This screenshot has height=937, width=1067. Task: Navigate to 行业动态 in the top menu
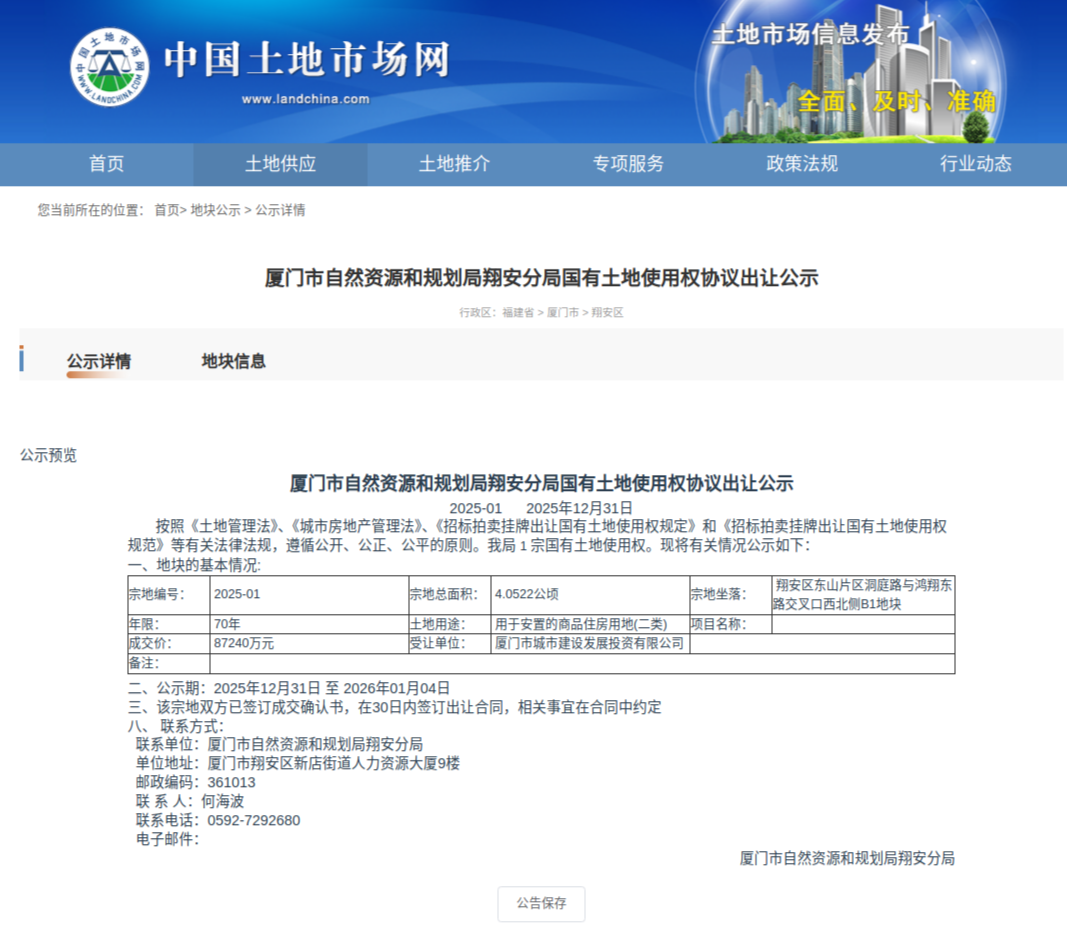coord(975,164)
